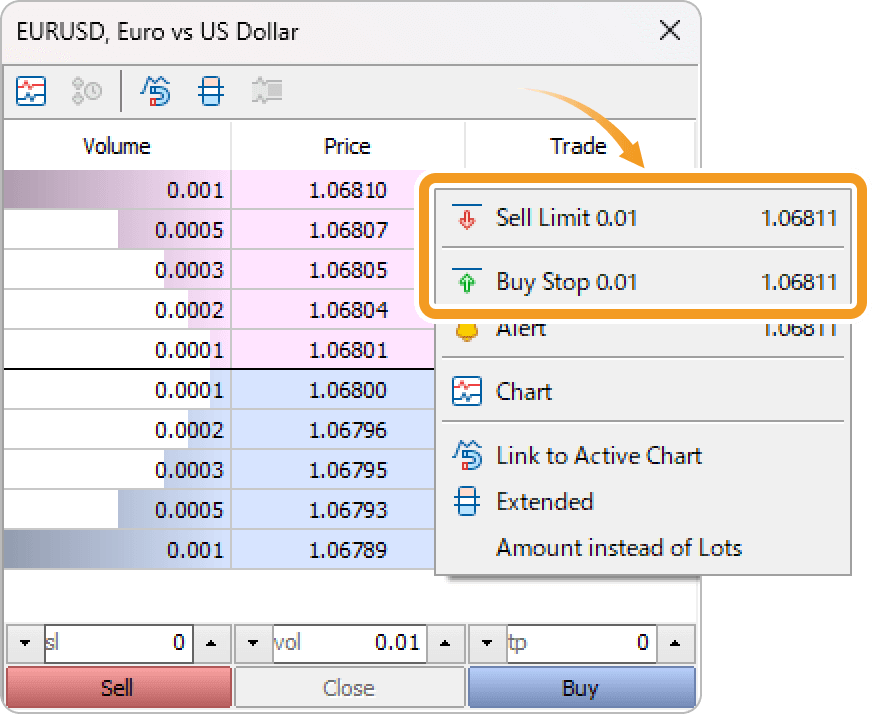The height and width of the screenshot is (714, 872).
Task: Enable Amount instead of Lots option
Action: coord(620,547)
